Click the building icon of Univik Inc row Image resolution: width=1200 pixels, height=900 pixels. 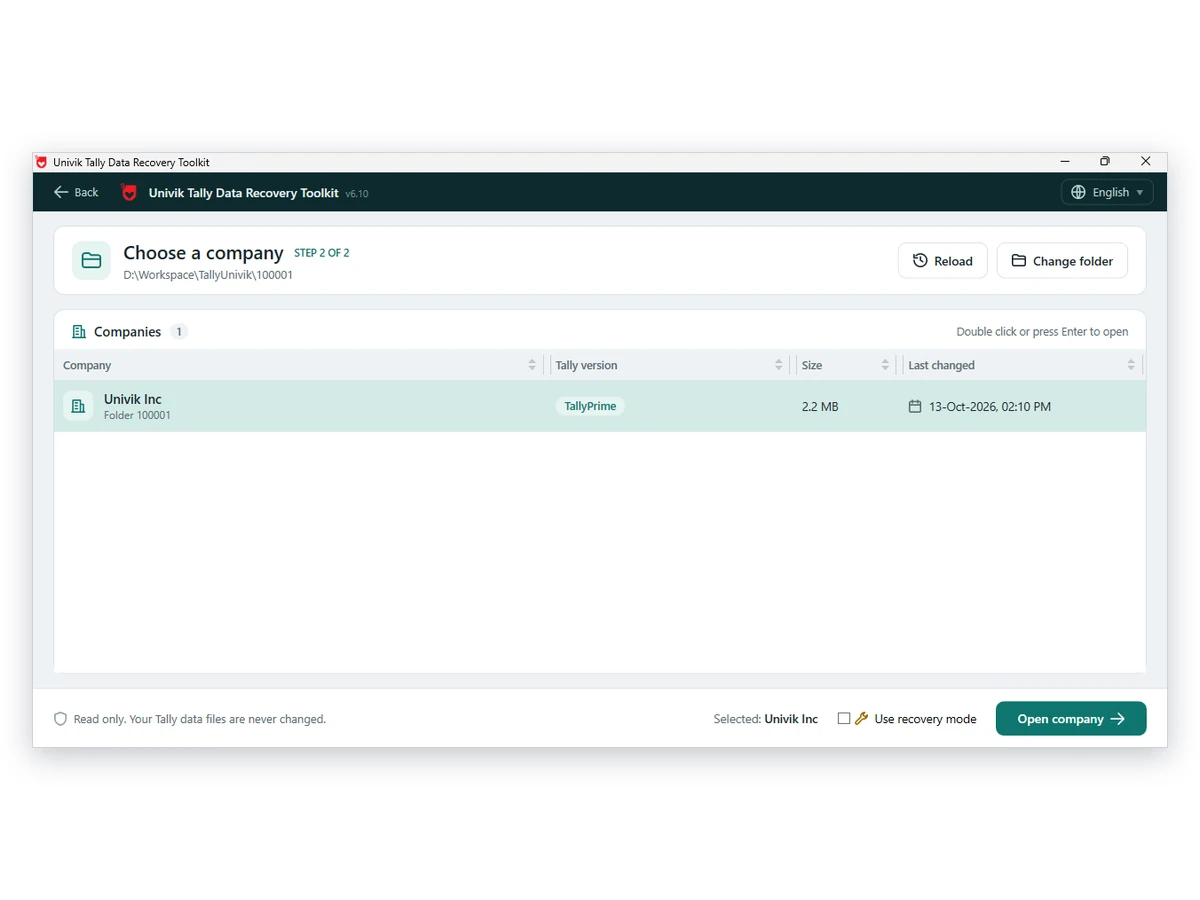coord(78,406)
